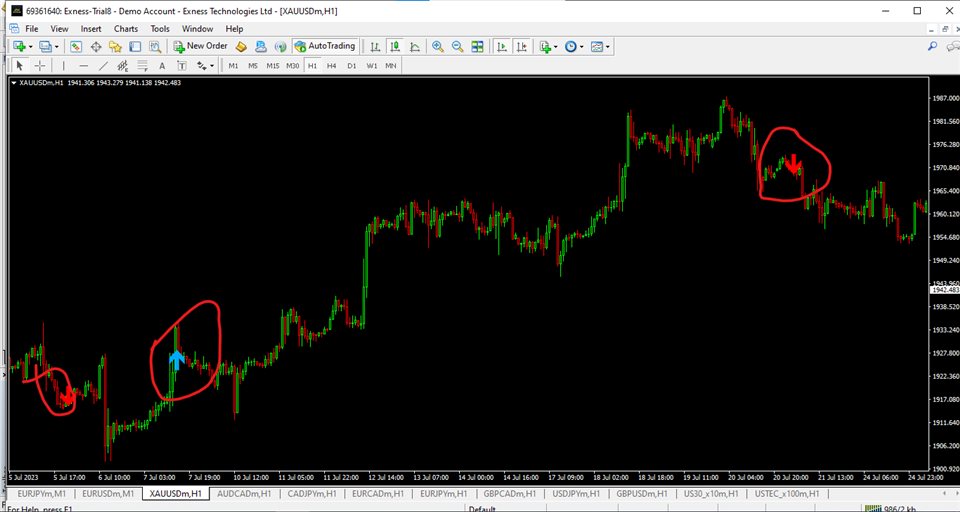Zoom out on the chart
Screen dimensions: 960x512
[x=457, y=47]
